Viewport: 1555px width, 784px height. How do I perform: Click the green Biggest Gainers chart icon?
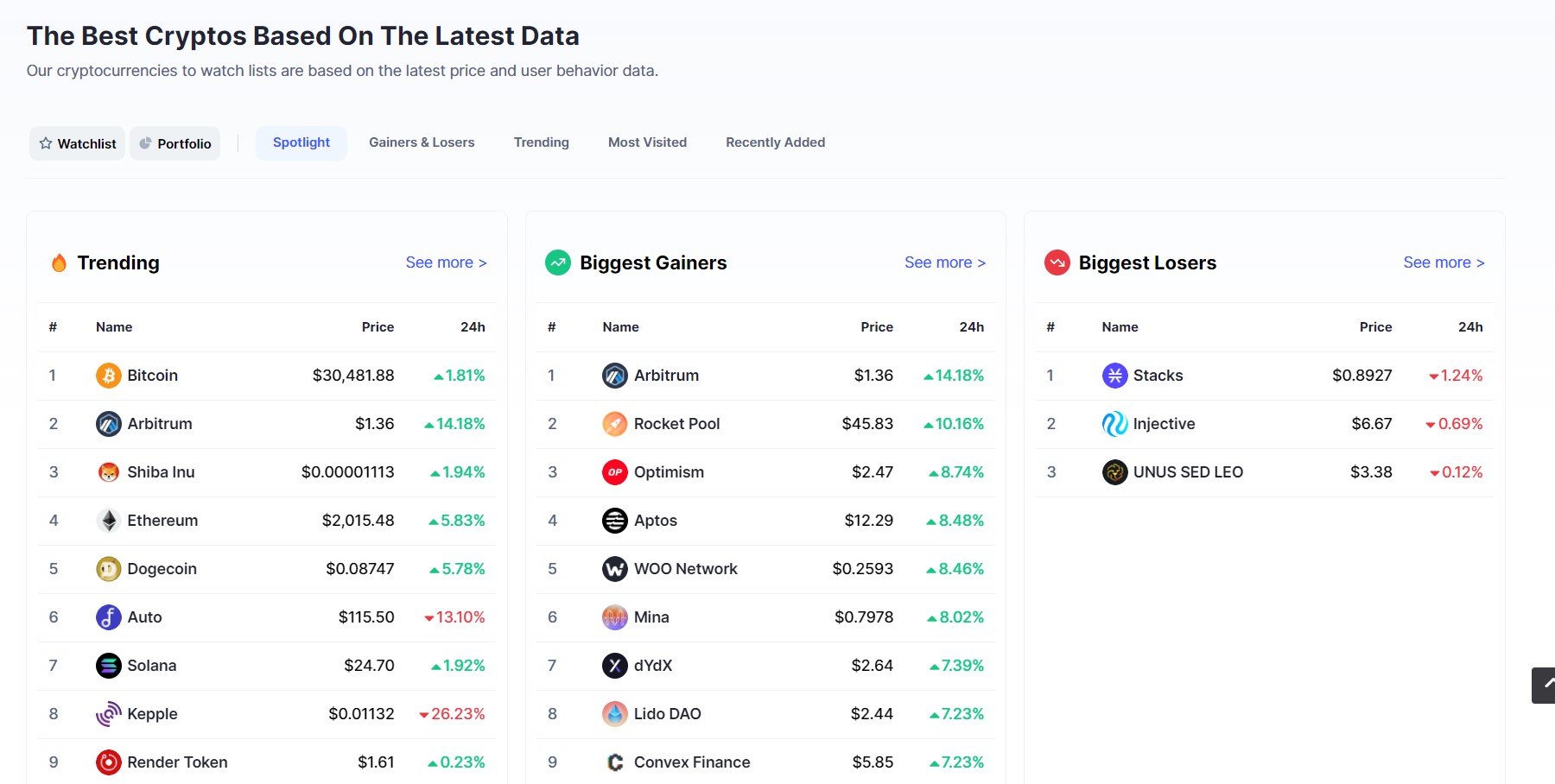558,262
